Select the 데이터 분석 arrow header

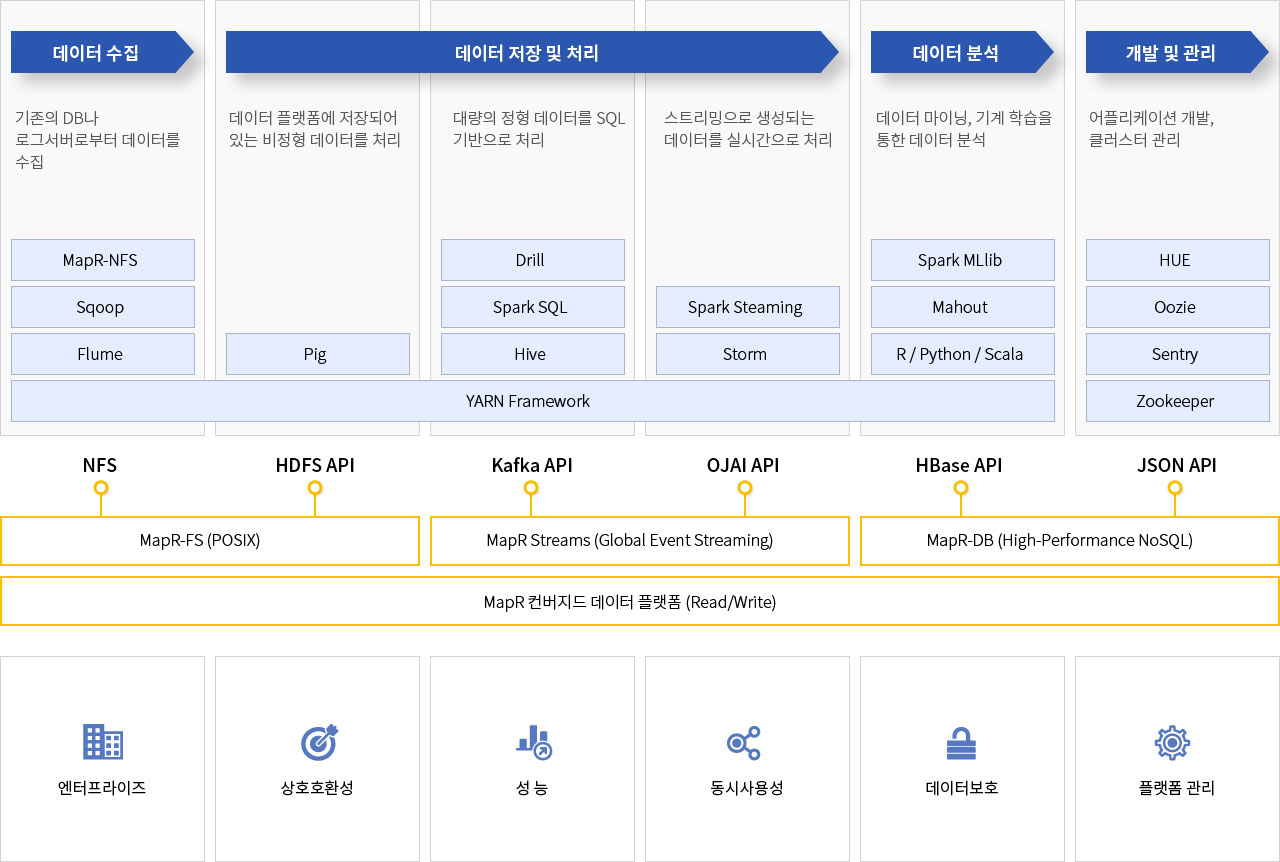(x=956, y=53)
